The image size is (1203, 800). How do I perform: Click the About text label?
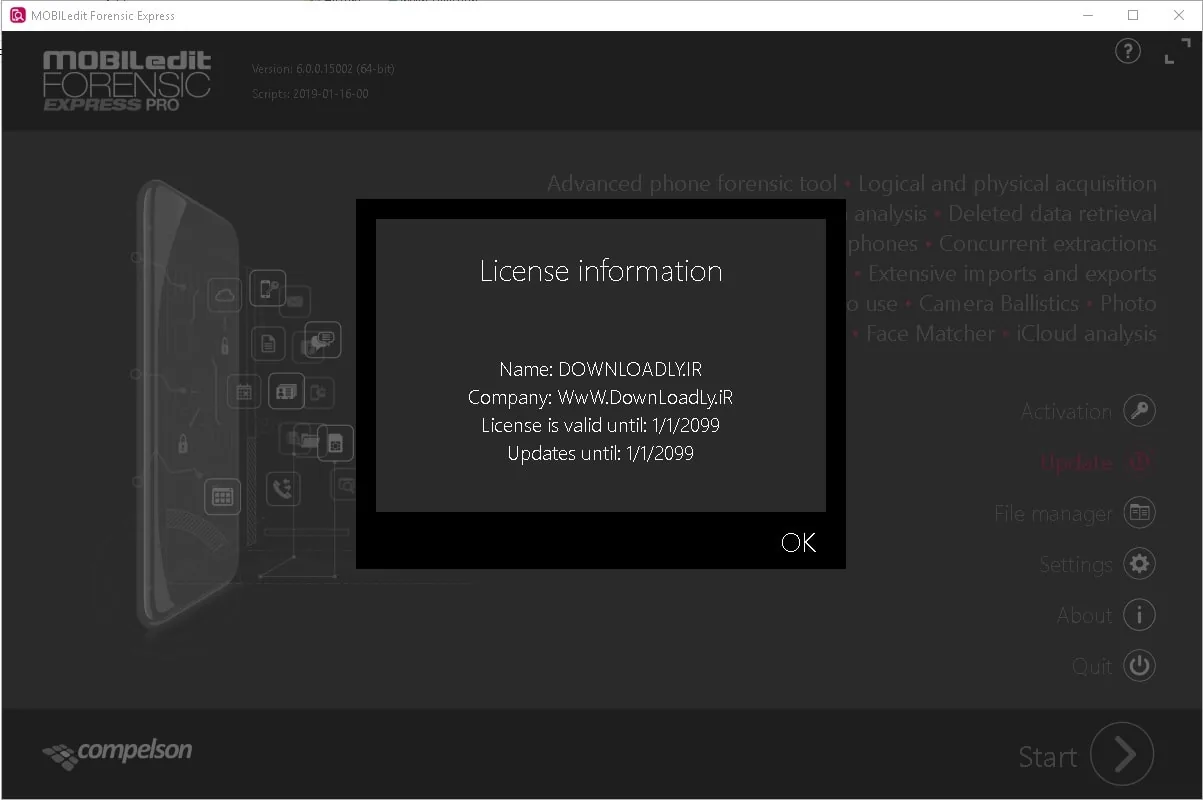1085,616
